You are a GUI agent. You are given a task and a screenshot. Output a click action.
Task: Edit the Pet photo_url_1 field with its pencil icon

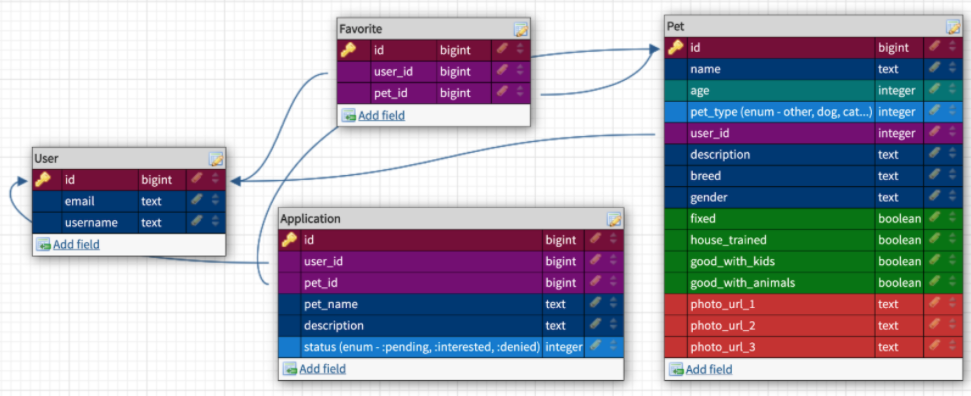point(934,304)
